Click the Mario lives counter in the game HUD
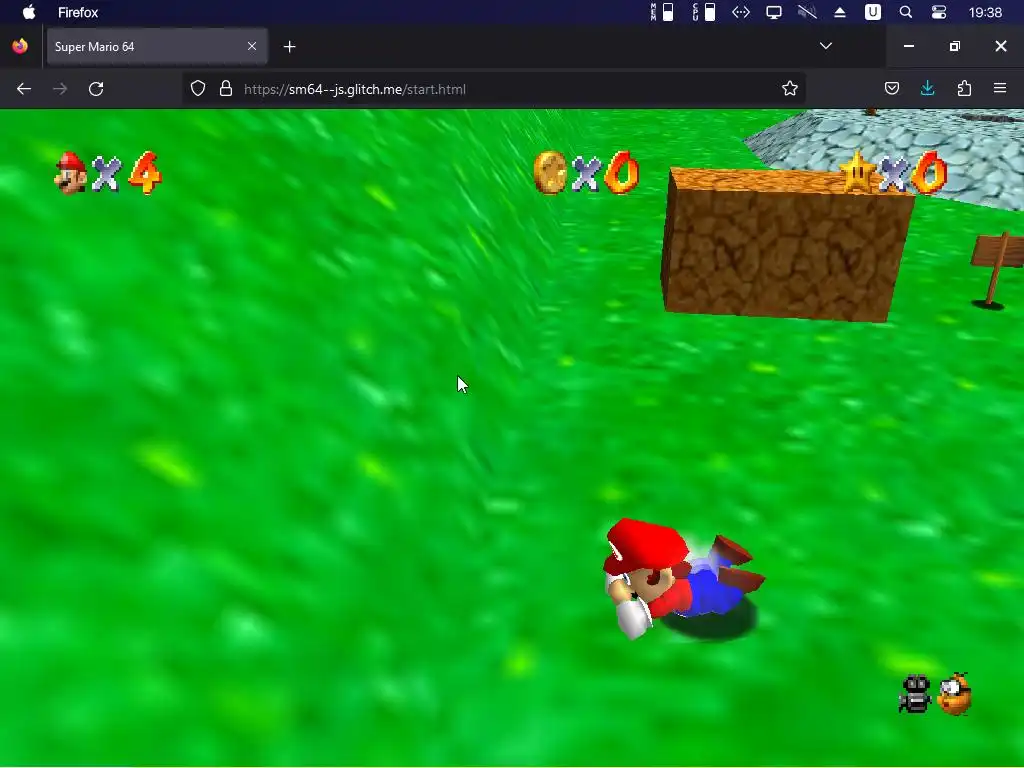 pos(108,174)
